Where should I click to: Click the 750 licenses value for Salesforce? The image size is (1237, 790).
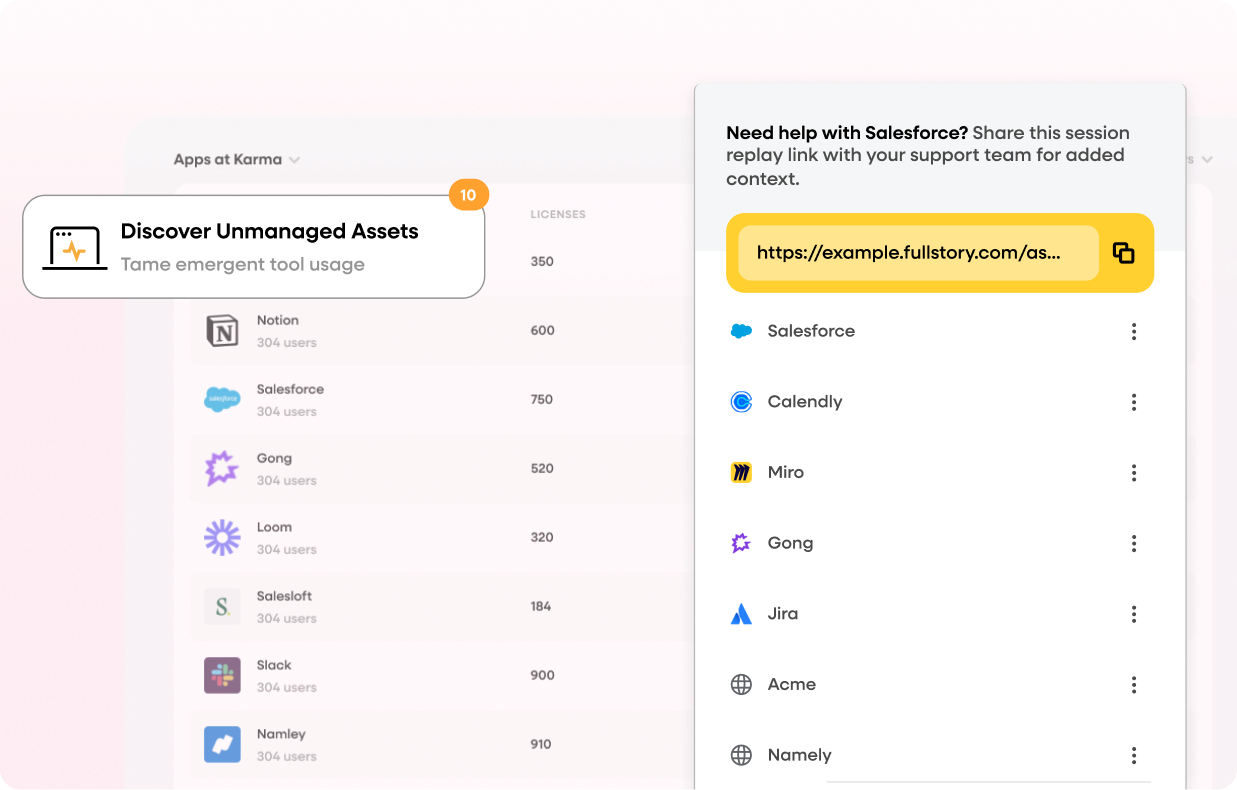click(x=542, y=400)
